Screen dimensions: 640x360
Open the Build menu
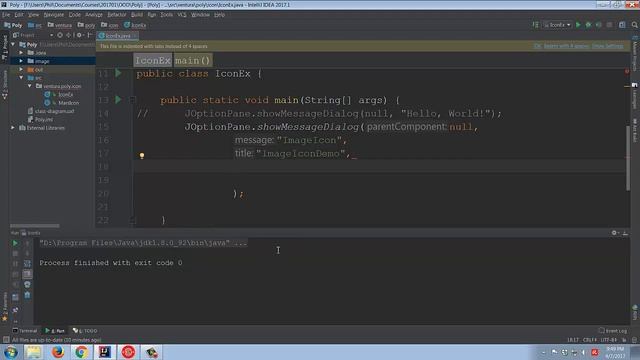click(137, 15)
